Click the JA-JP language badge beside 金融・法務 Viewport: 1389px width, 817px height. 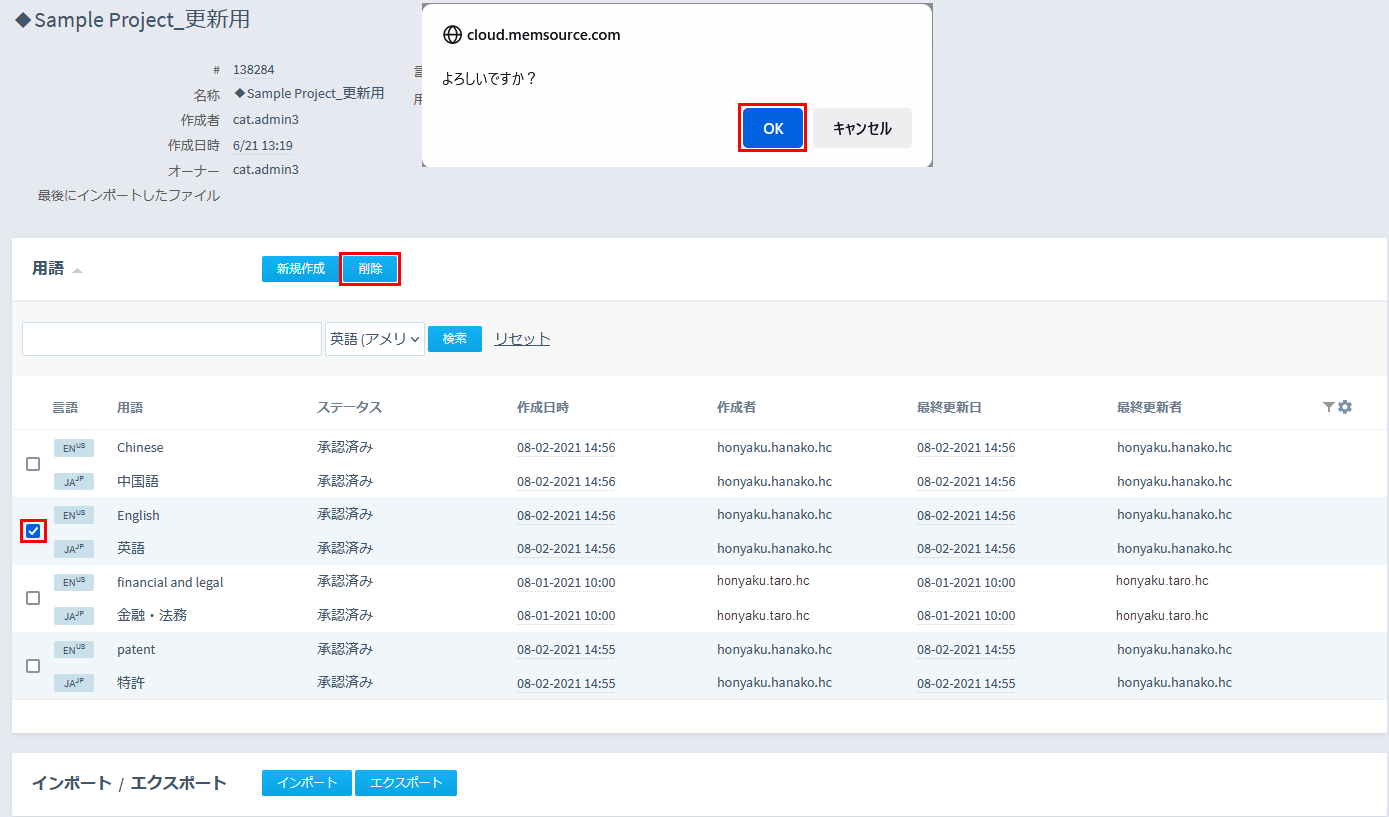(73, 616)
